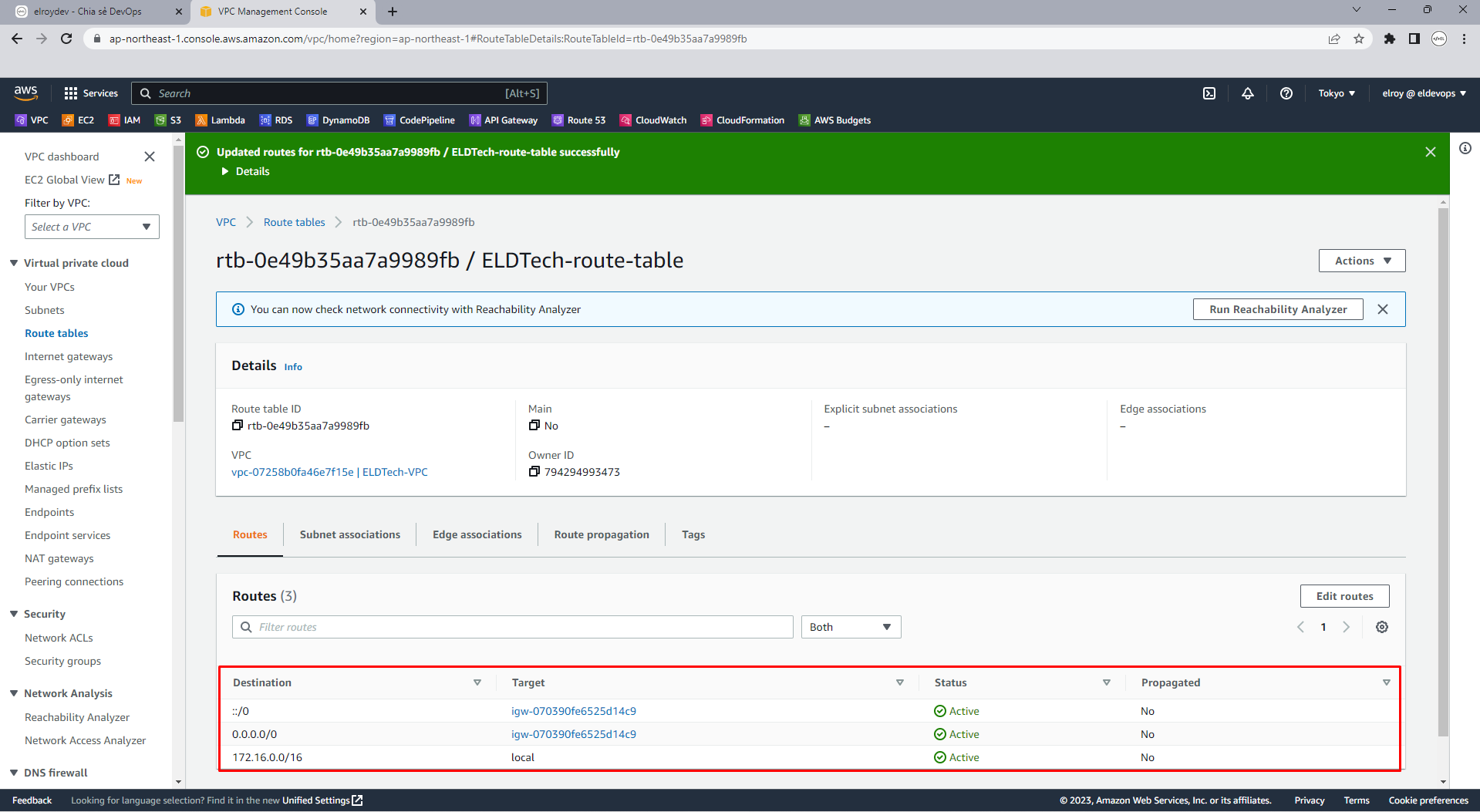The width and height of the screenshot is (1480, 812).
Task: Open a new browser tab
Action: click(x=393, y=12)
